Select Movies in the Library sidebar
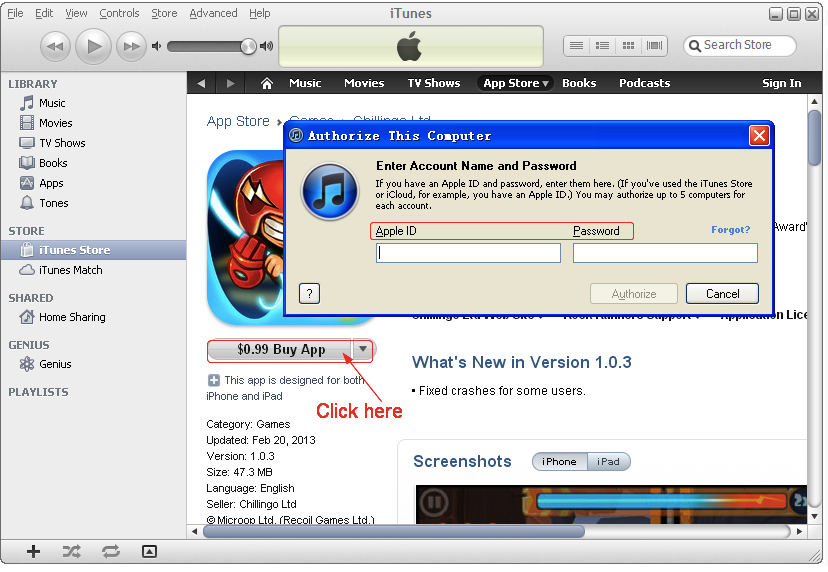The image size is (828, 572). click(x=55, y=124)
